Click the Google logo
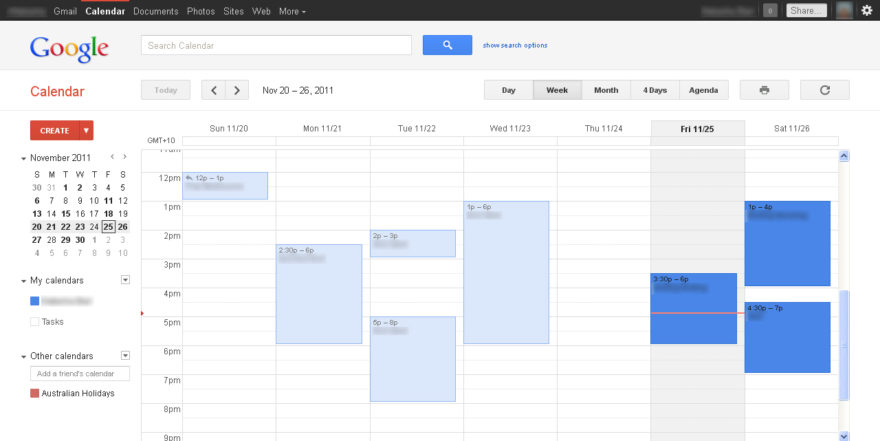Image resolution: width=880 pixels, height=441 pixels. 69,49
